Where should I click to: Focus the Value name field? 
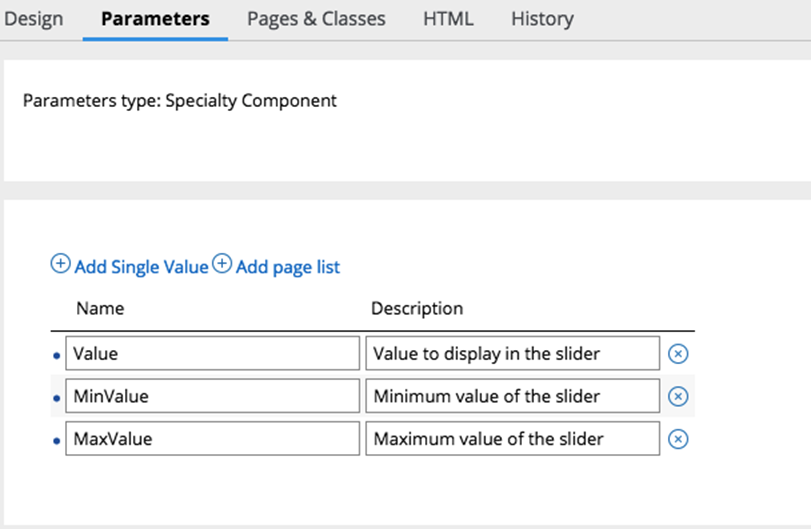[213, 353]
